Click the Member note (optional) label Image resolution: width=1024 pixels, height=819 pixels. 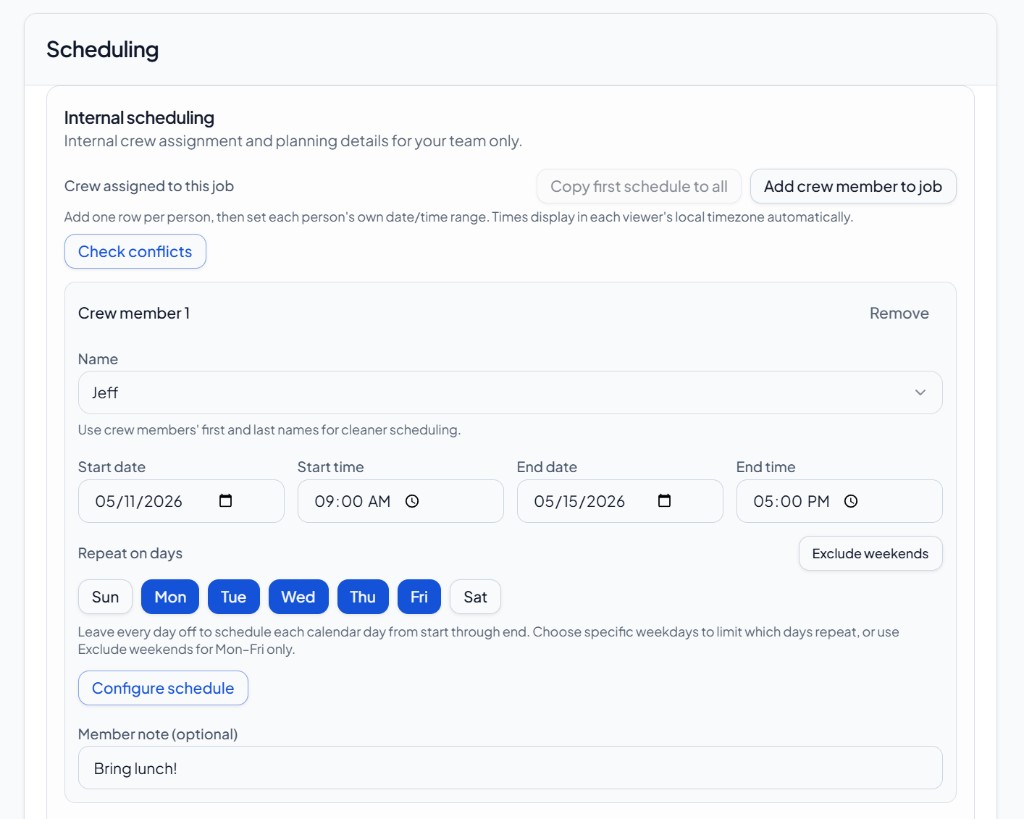pyautogui.click(x=158, y=734)
